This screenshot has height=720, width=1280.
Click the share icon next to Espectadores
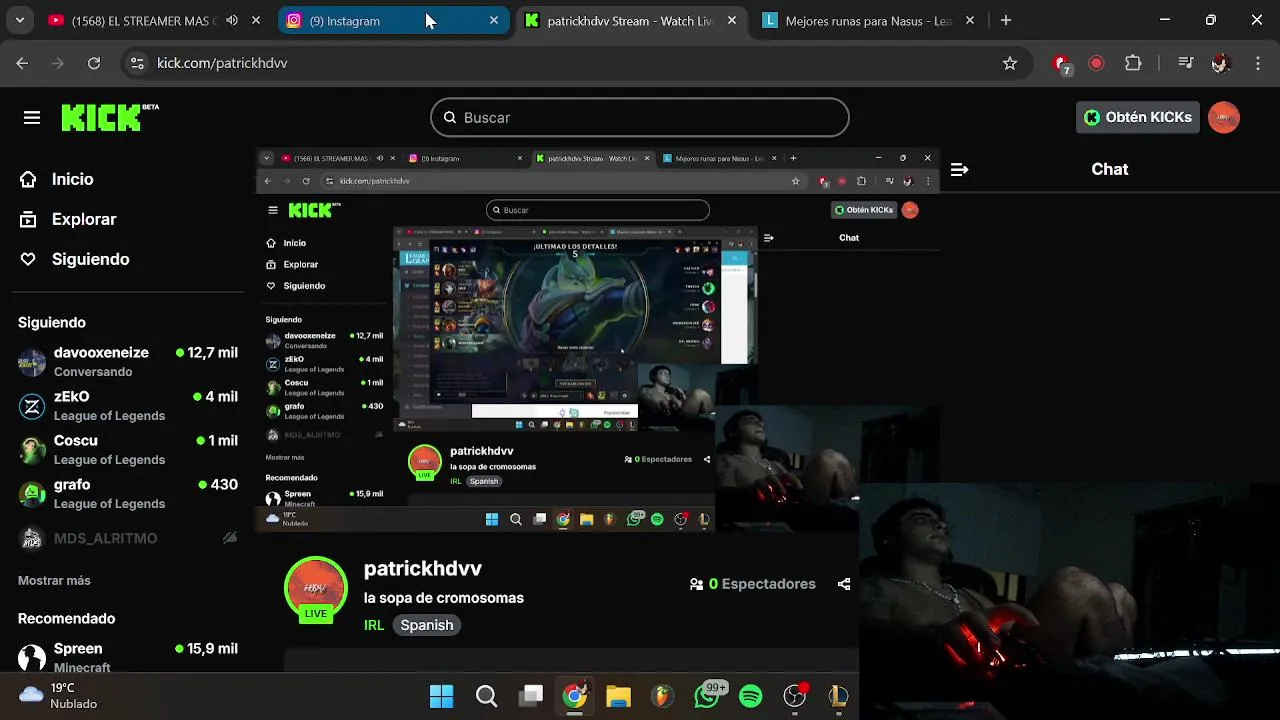click(844, 584)
